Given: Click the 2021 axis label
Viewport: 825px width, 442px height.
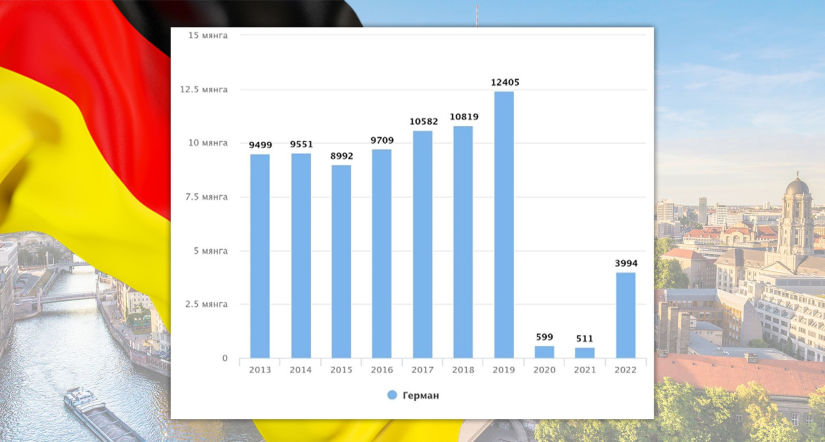Looking at the screenshot, I should click(x=585, y=370).
